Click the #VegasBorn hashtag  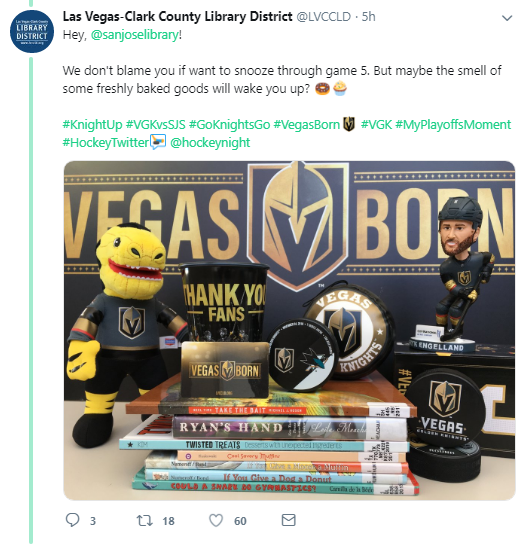click(306, 124)
